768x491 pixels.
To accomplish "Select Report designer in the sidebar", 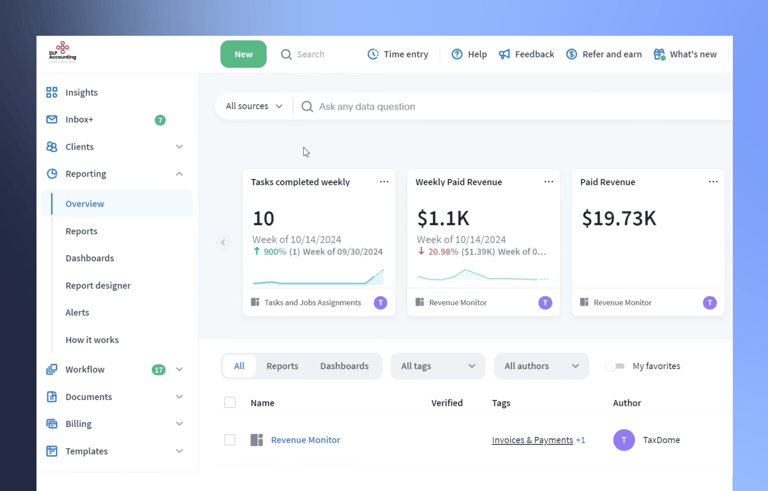I will pyautogui.click(x=98, y=285).
